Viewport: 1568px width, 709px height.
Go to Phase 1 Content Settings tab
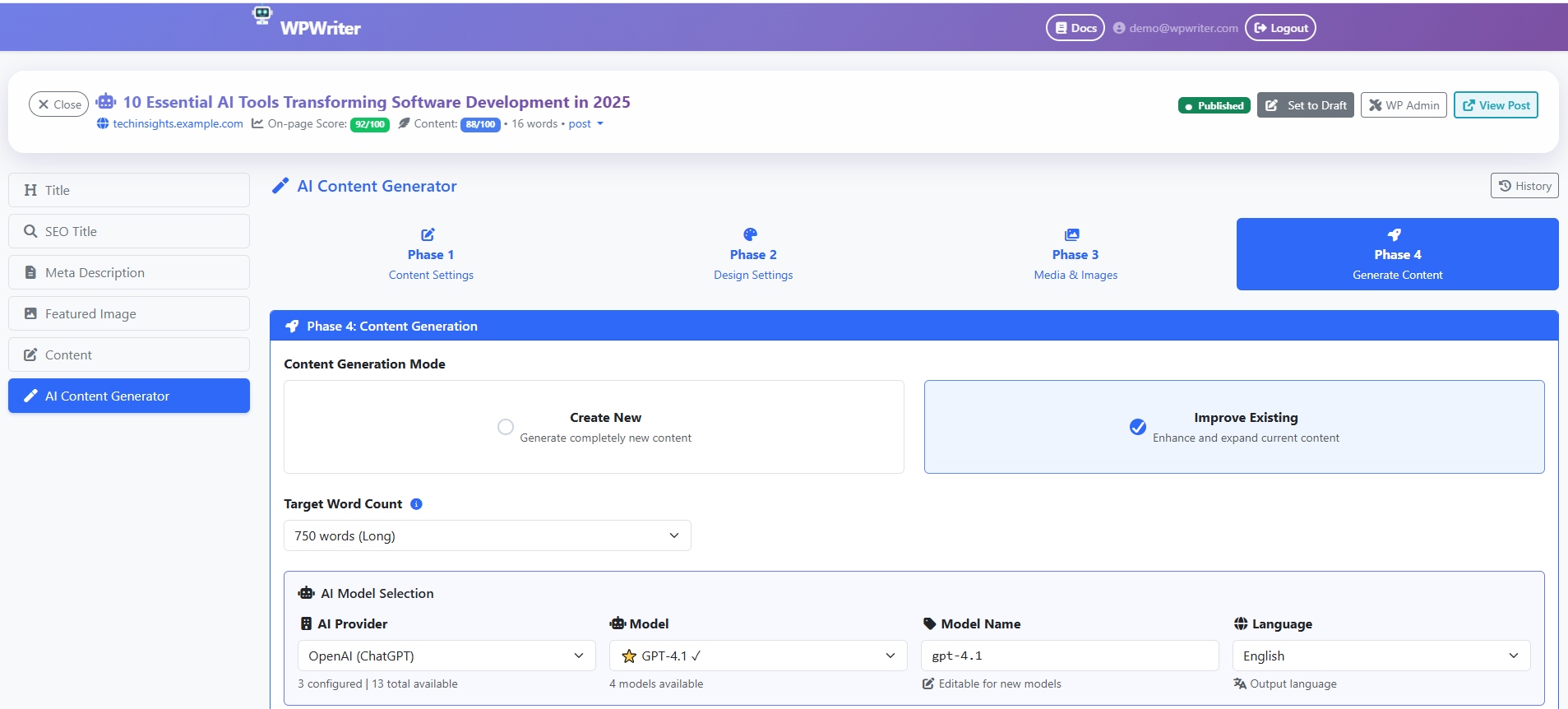[431, 254]
